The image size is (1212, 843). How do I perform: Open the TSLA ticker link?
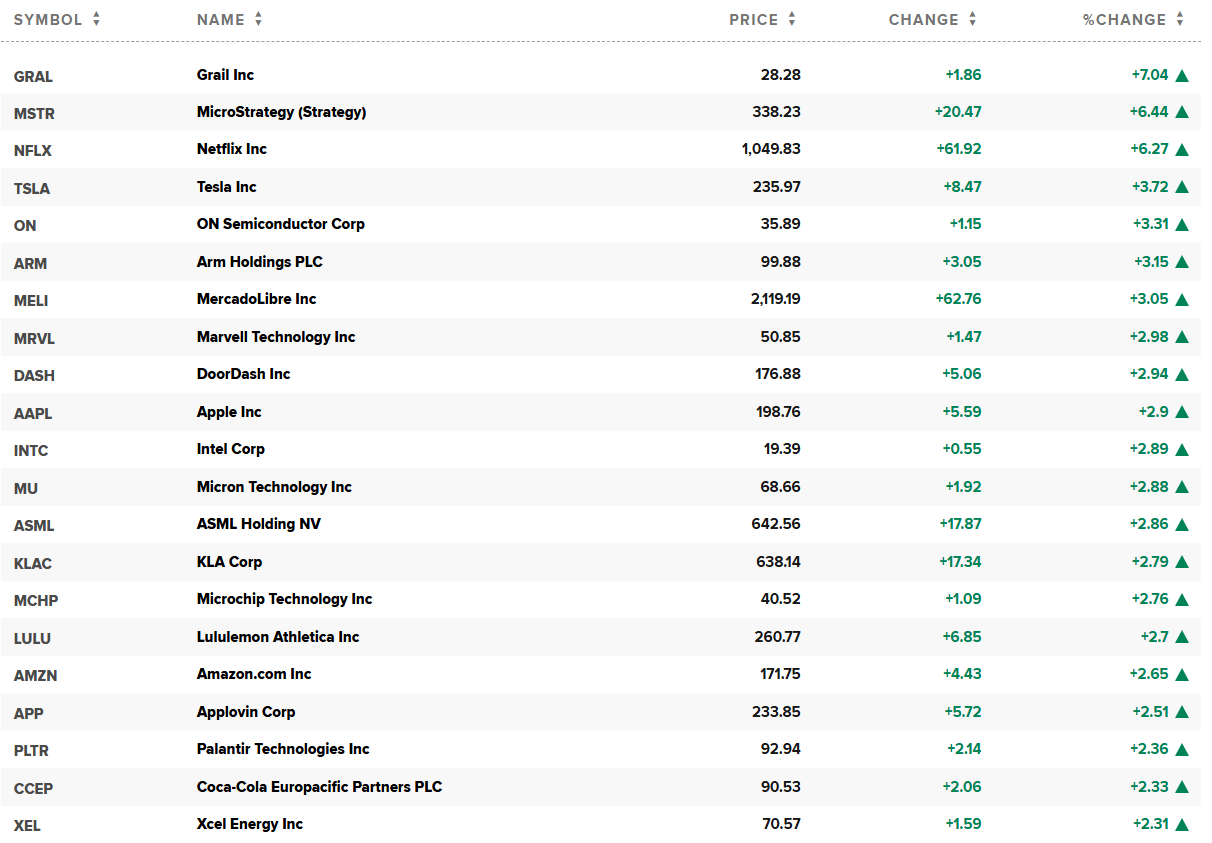(x=32, y=189)
